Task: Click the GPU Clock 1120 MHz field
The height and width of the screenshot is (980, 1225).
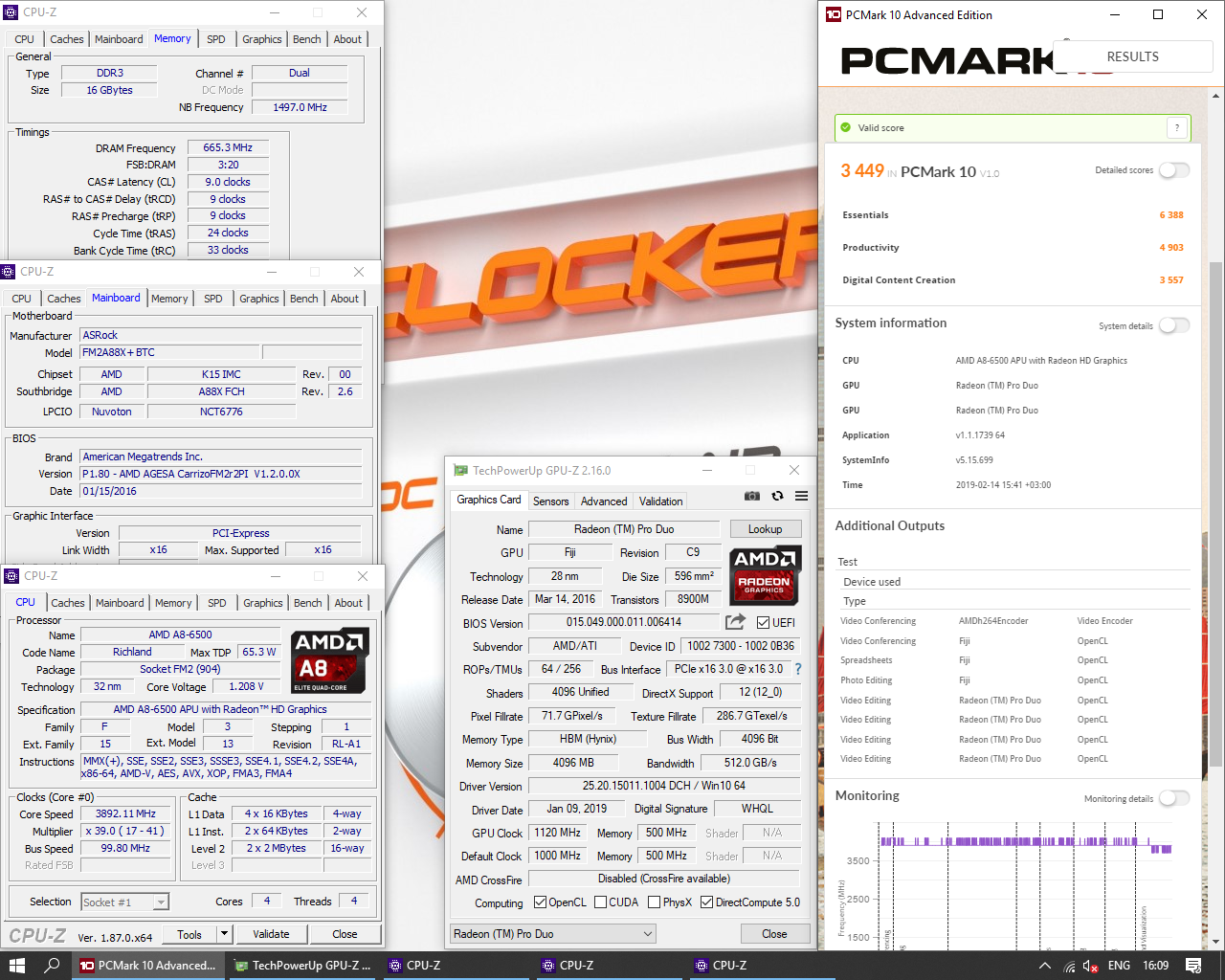Action: click(x=557, y=833)
